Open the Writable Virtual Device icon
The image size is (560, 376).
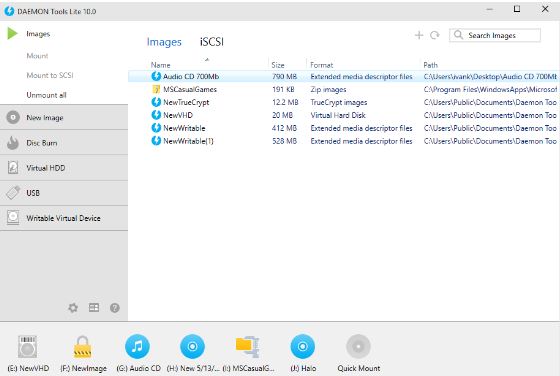[13, 218]
